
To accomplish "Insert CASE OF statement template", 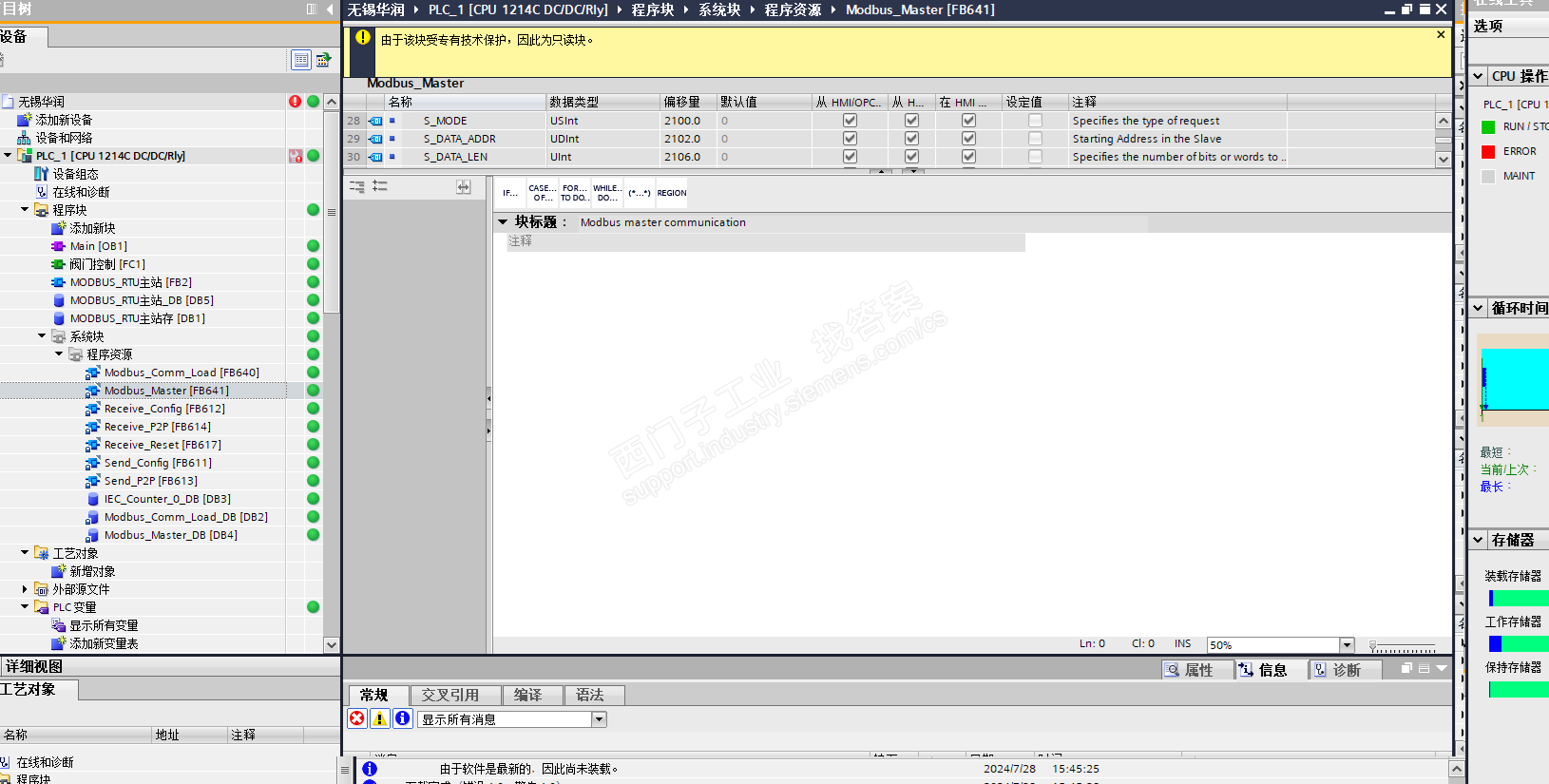I will click(543, 193).
